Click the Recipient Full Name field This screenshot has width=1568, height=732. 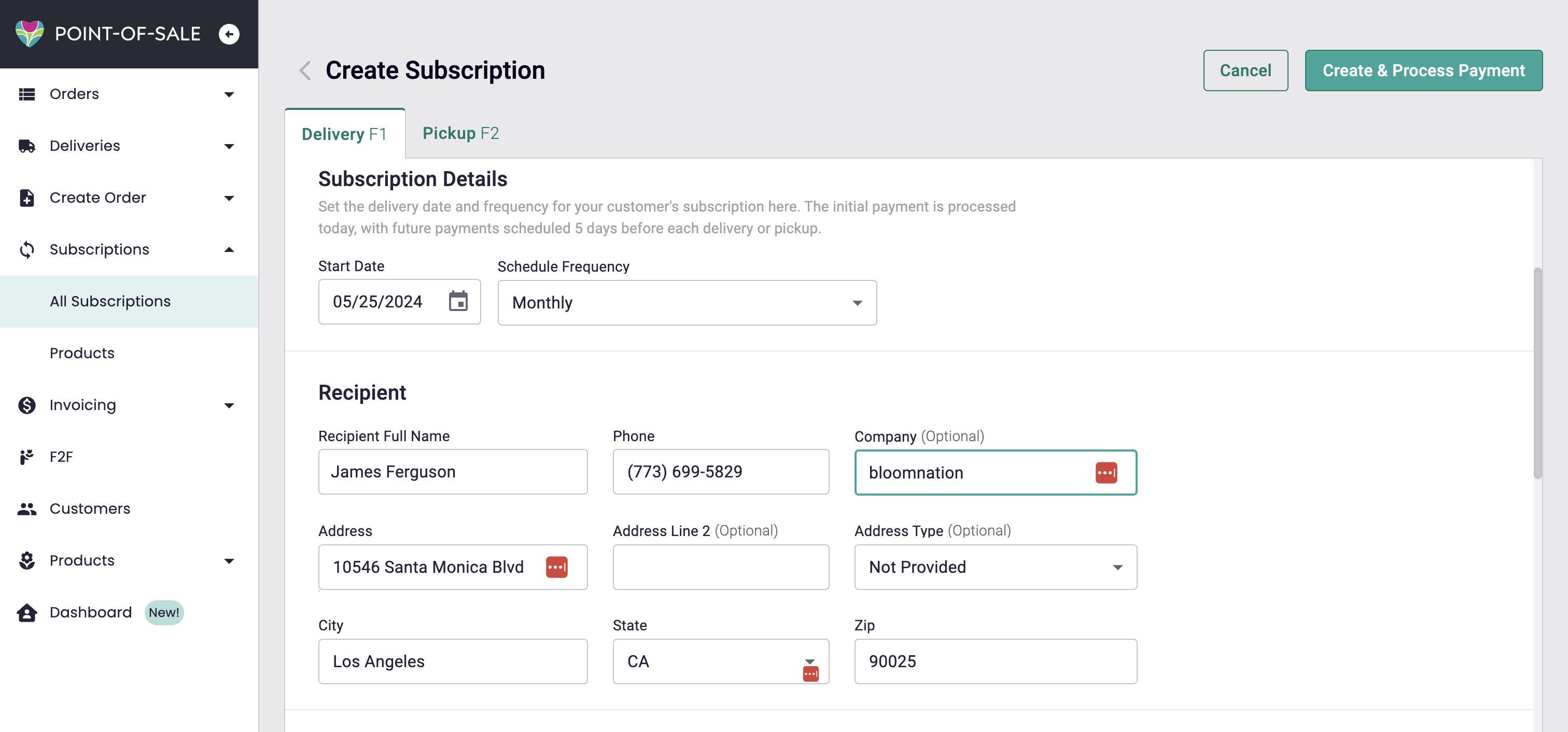(453, 472)
